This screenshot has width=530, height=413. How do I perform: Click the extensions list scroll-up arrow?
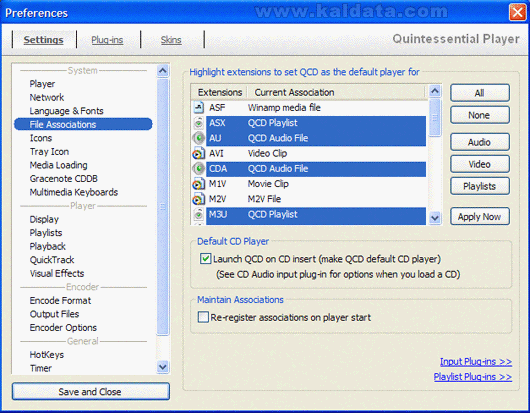[x=435, y=91]
